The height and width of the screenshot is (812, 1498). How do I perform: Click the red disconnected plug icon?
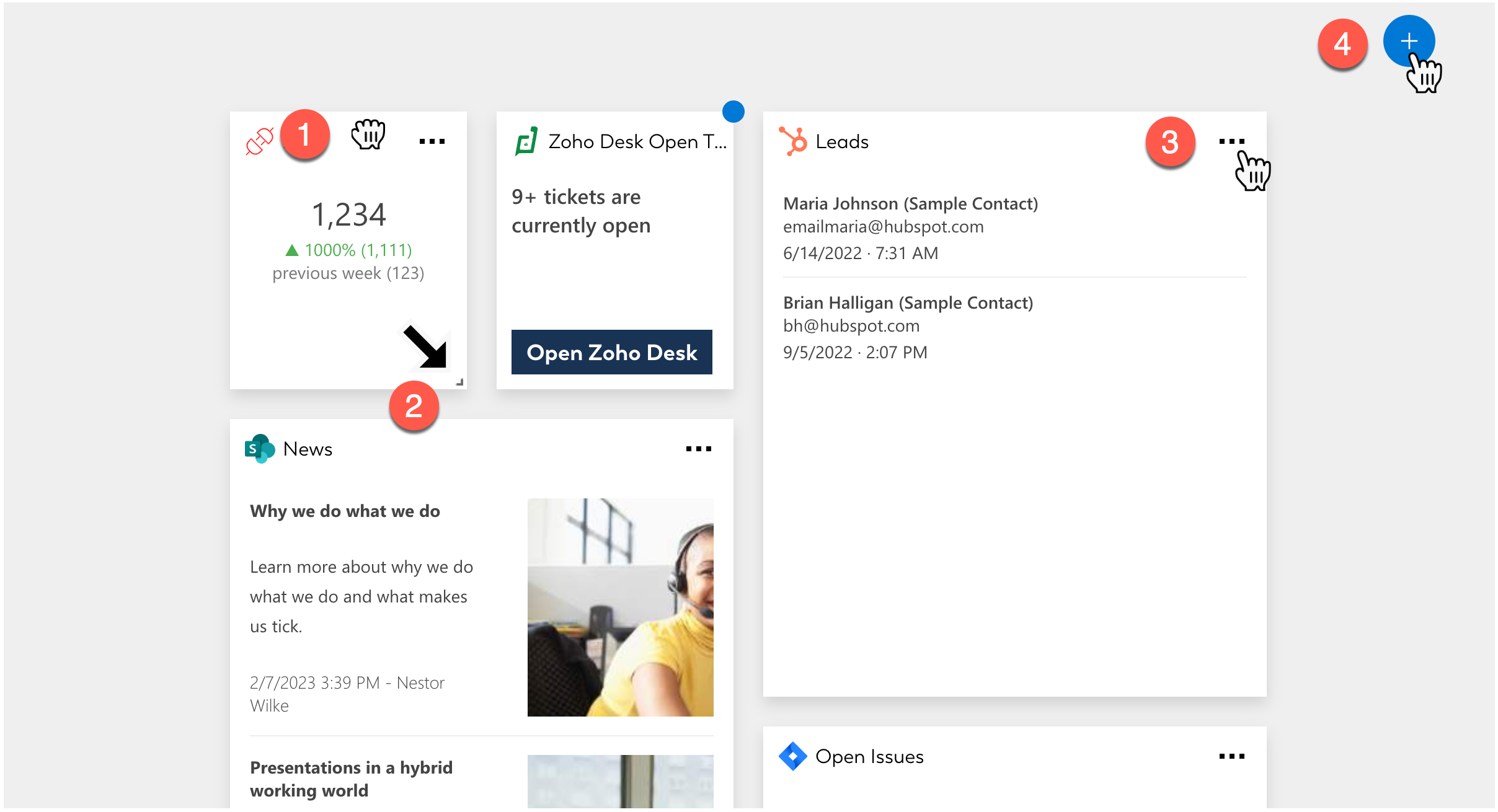pyautogui.click(x=259, y=141)
